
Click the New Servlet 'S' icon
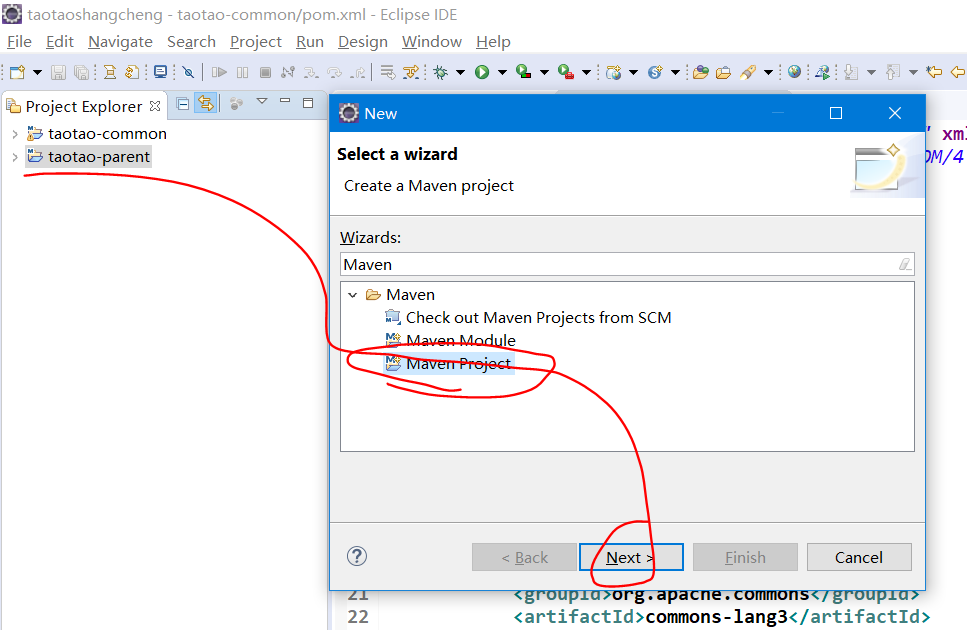[655, 72]
